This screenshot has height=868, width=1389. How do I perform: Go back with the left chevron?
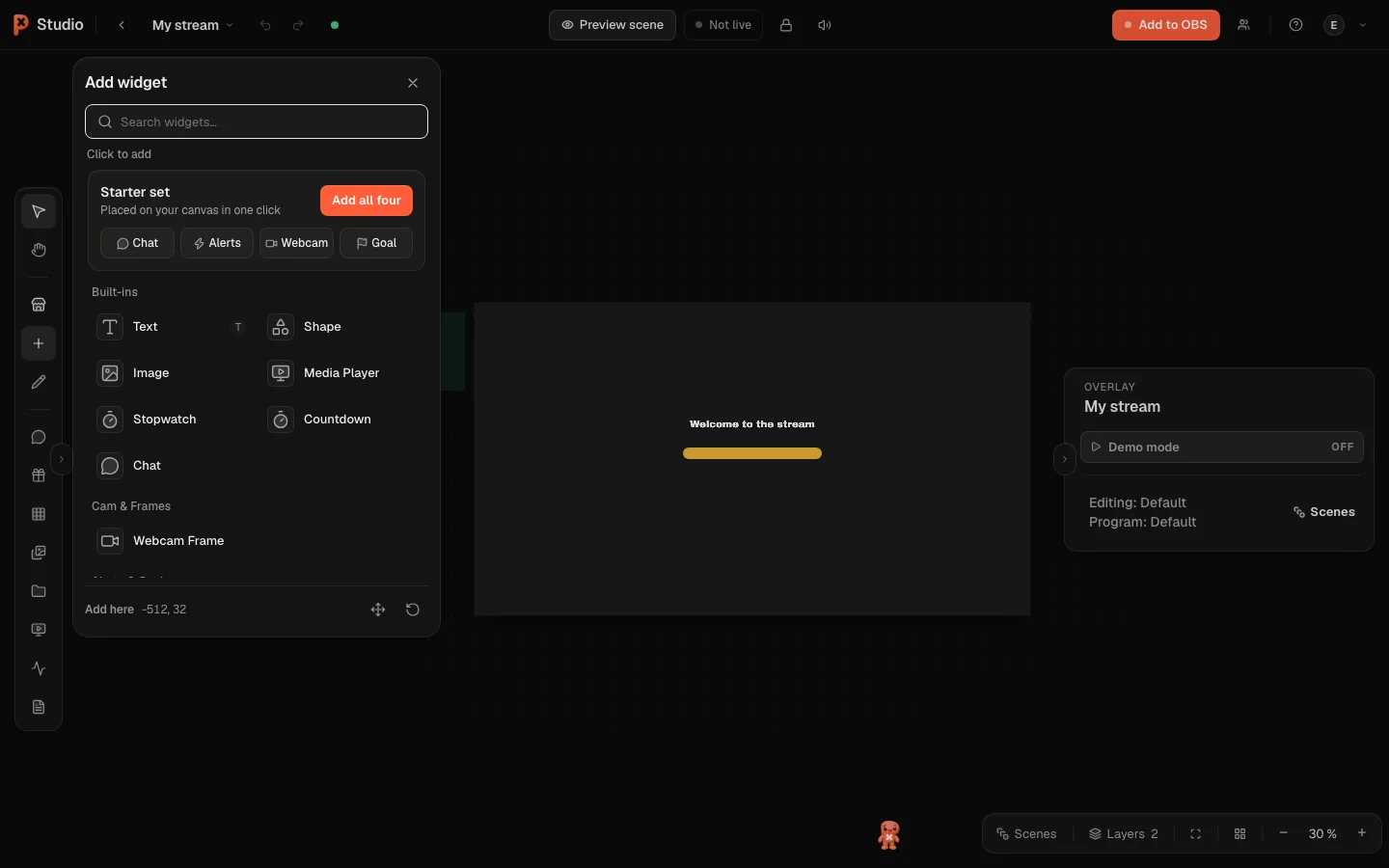[x=122, y=25]
